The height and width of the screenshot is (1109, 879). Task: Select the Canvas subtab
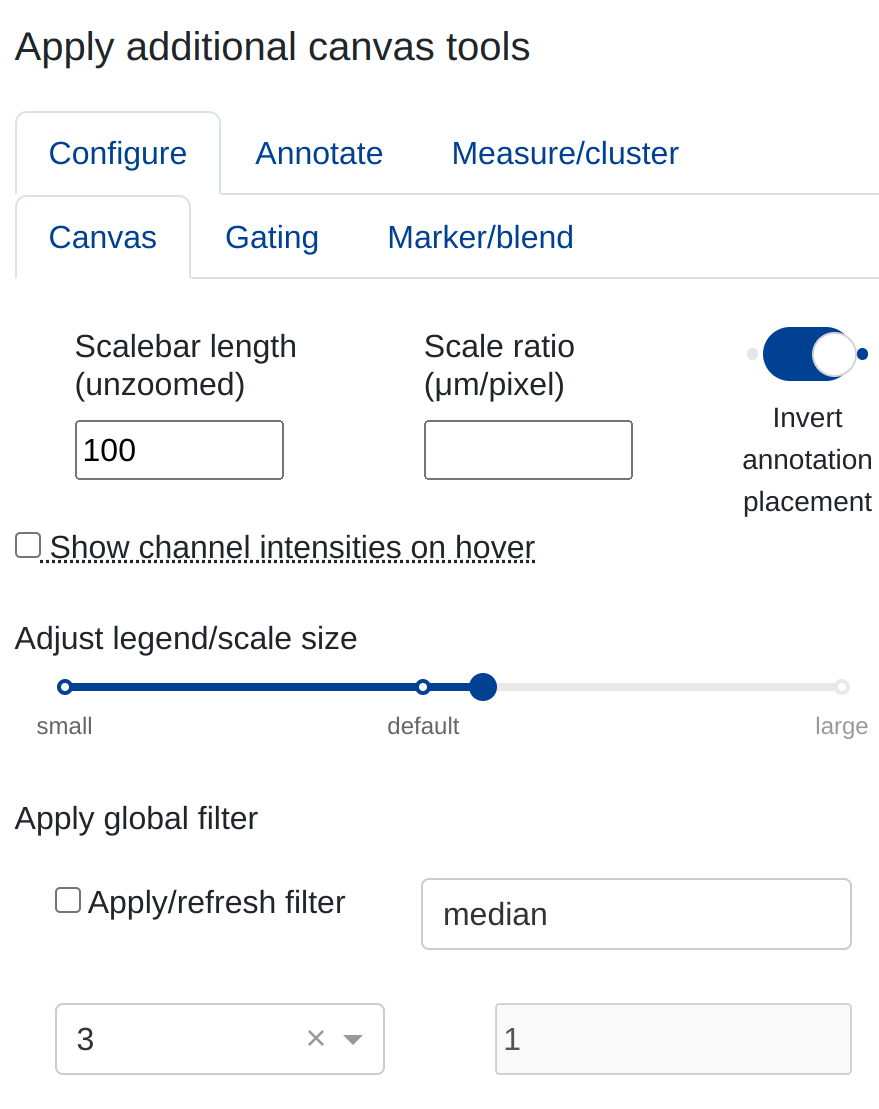[x=103, y=237]
